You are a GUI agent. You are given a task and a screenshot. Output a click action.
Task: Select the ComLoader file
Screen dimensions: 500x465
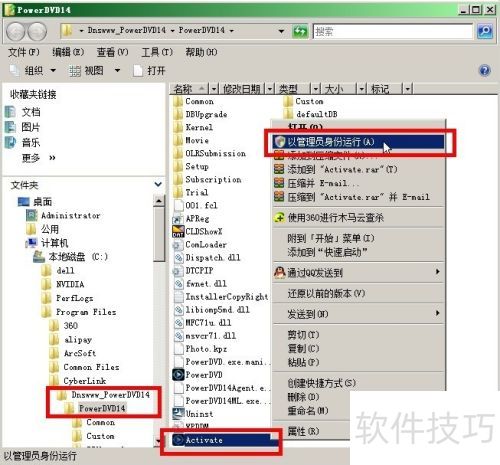(200, 244)
